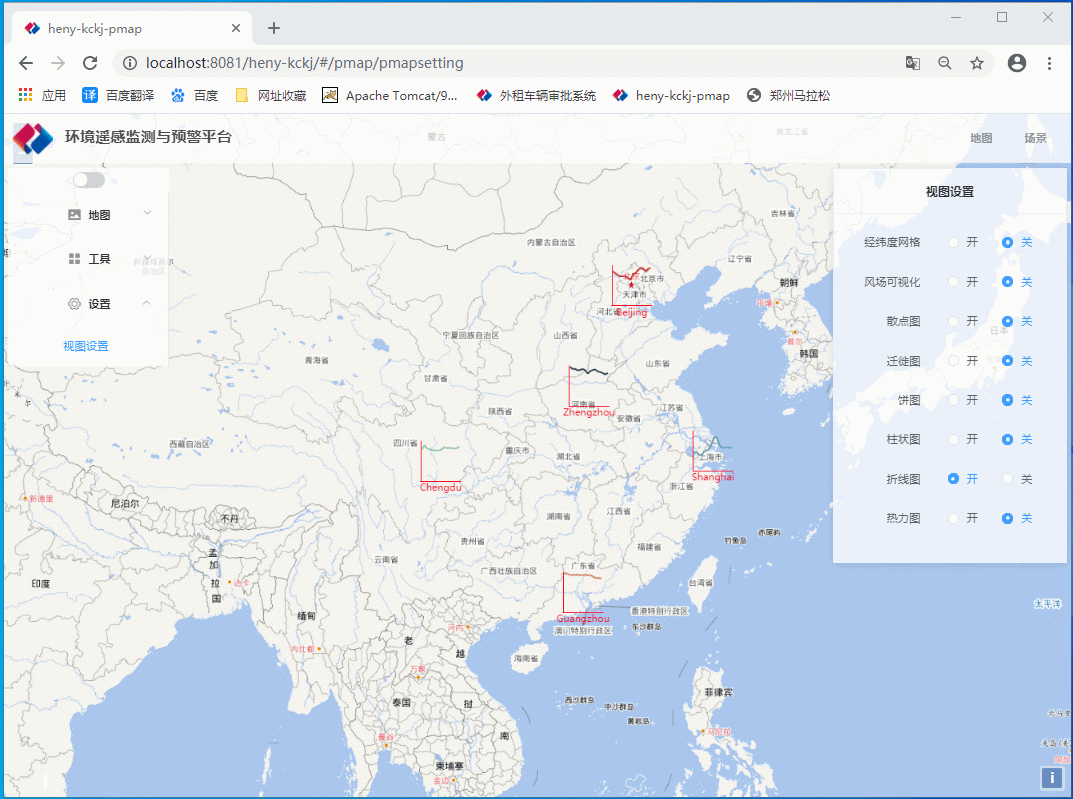Click the 视图设置 panel heading
The height and width of the screenshot is (799, 1073).
pos(950,192)
